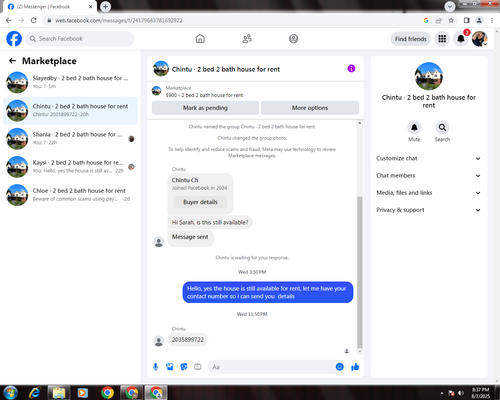Attach a photo file icon

(170, 367)
